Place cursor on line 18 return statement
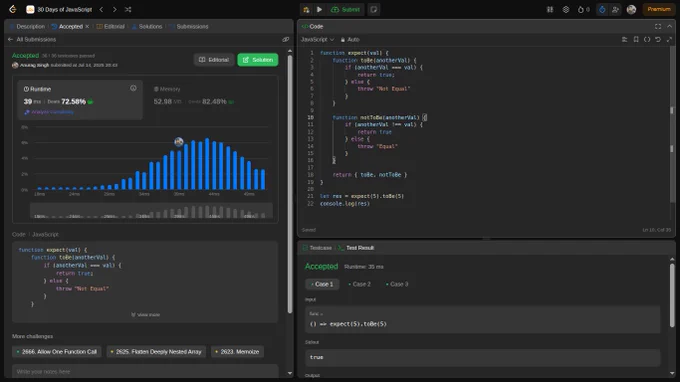Screen dimensions: 680x382 369,175
